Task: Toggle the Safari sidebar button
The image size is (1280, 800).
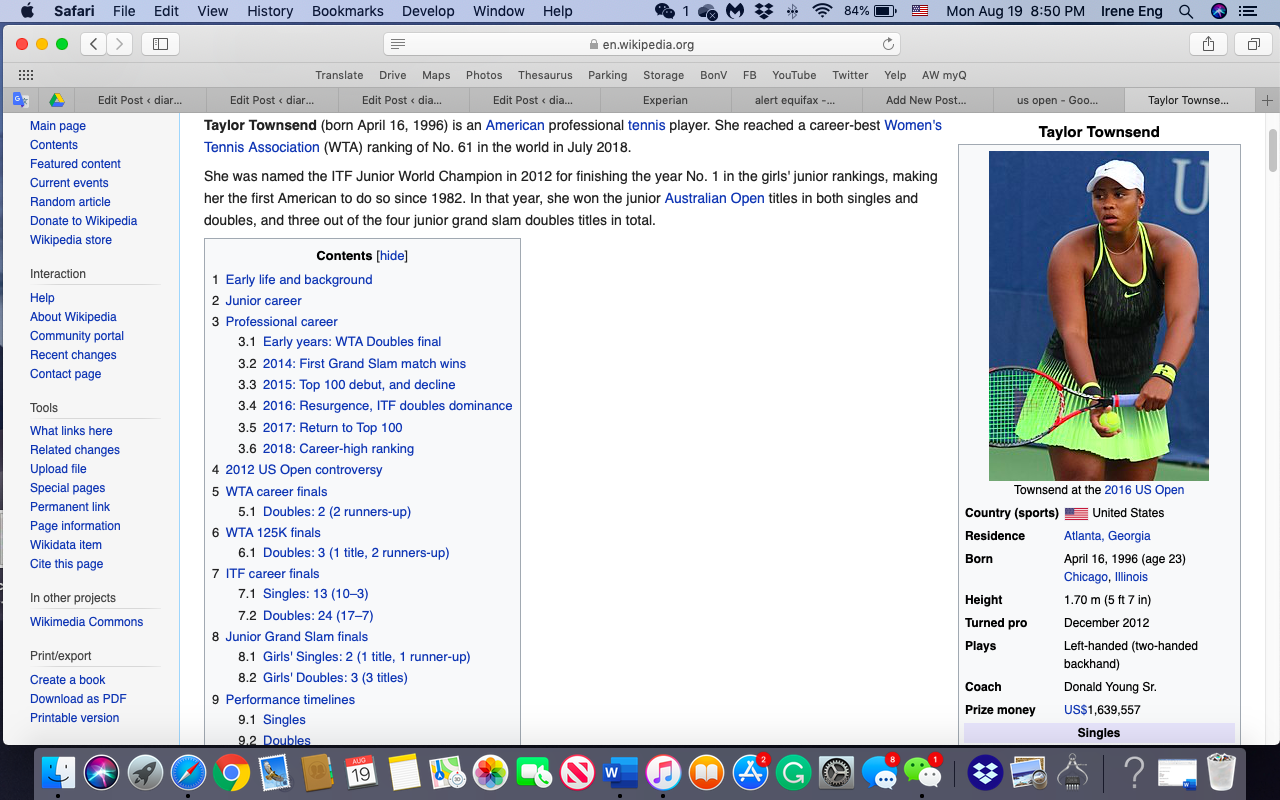Action: tap(160, 44)
